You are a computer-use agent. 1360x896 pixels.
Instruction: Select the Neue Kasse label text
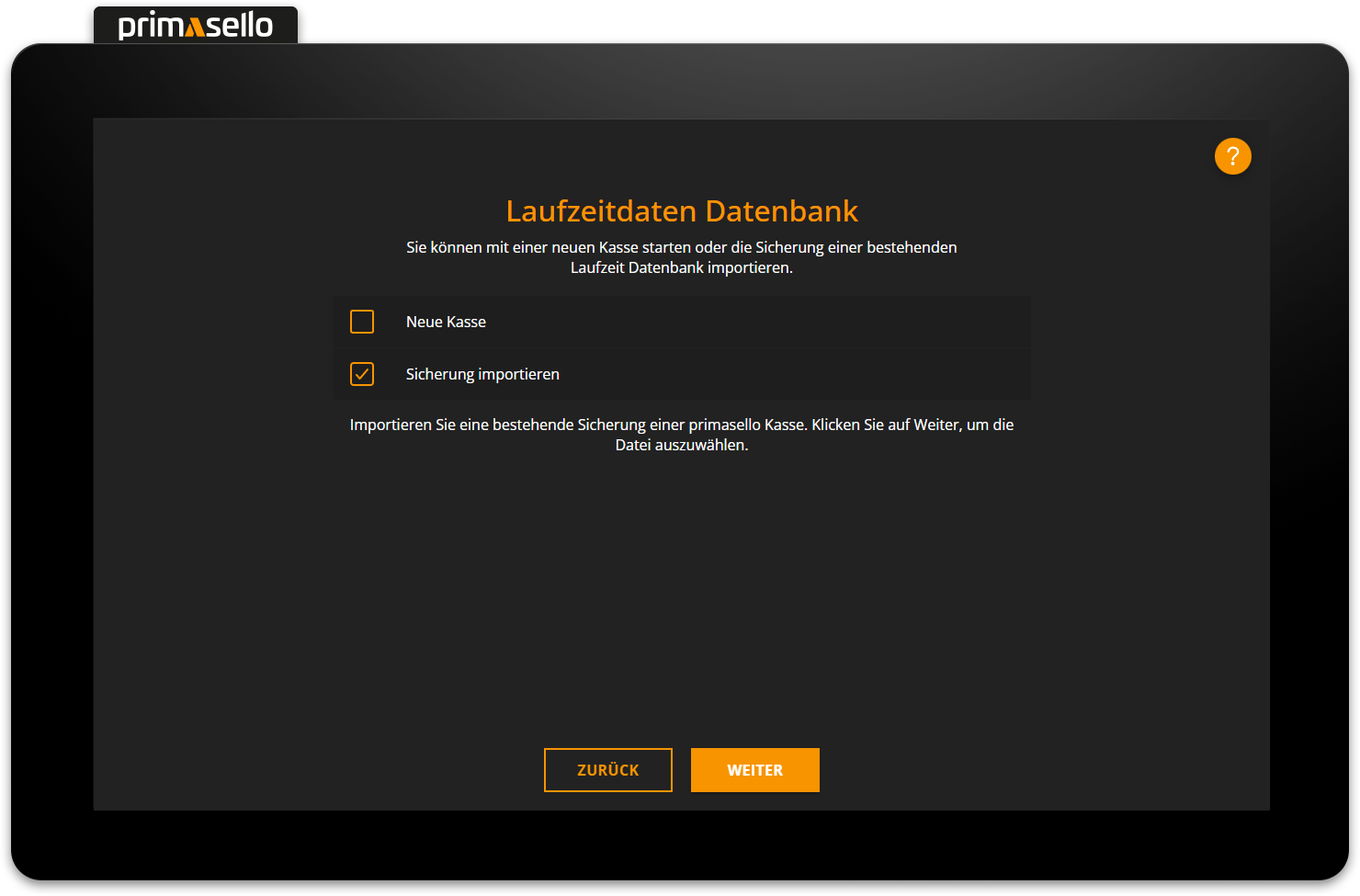(x=446, y=322)
